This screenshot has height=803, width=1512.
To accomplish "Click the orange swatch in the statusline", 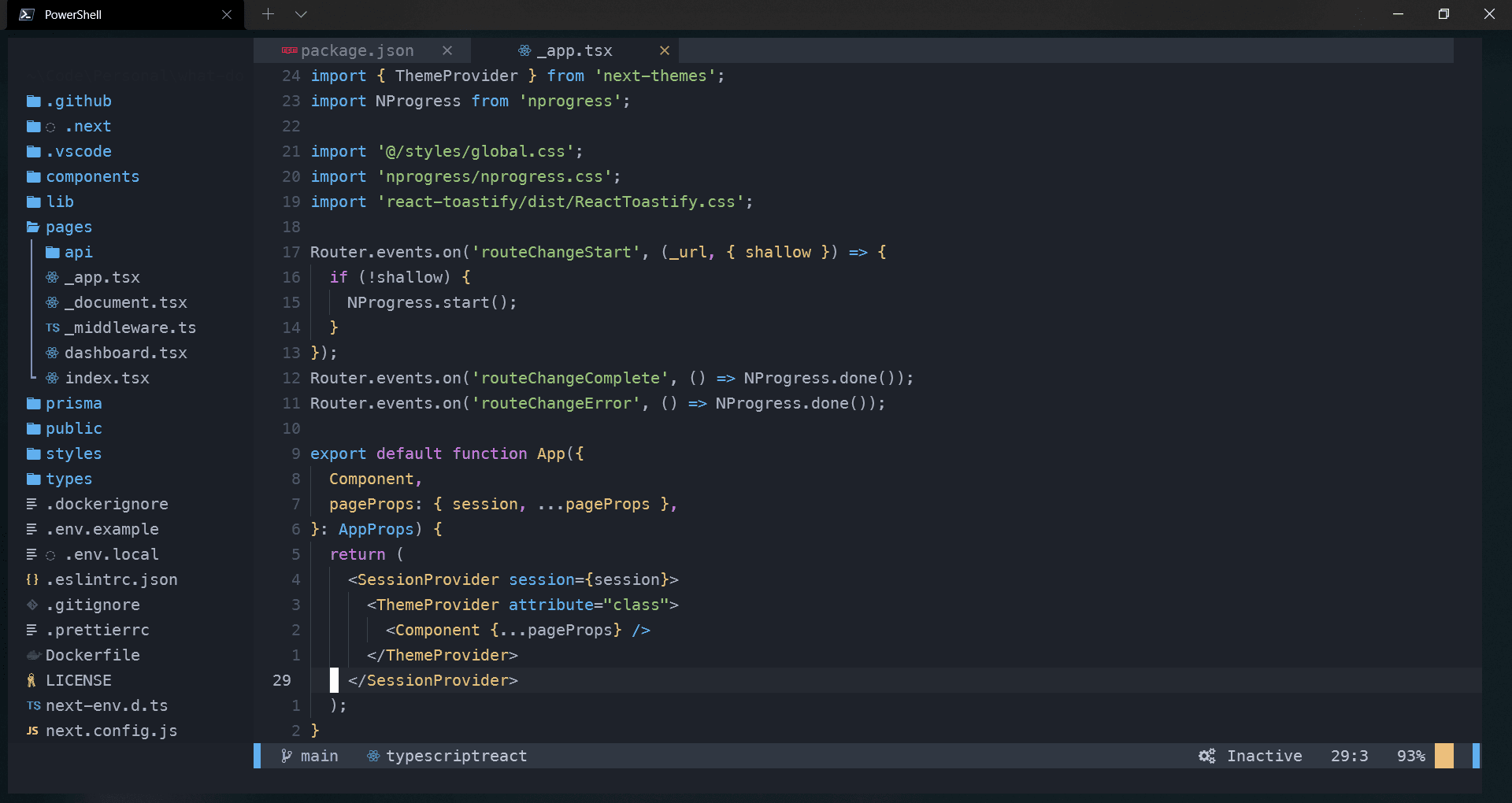I will (x=1444, y=756).
